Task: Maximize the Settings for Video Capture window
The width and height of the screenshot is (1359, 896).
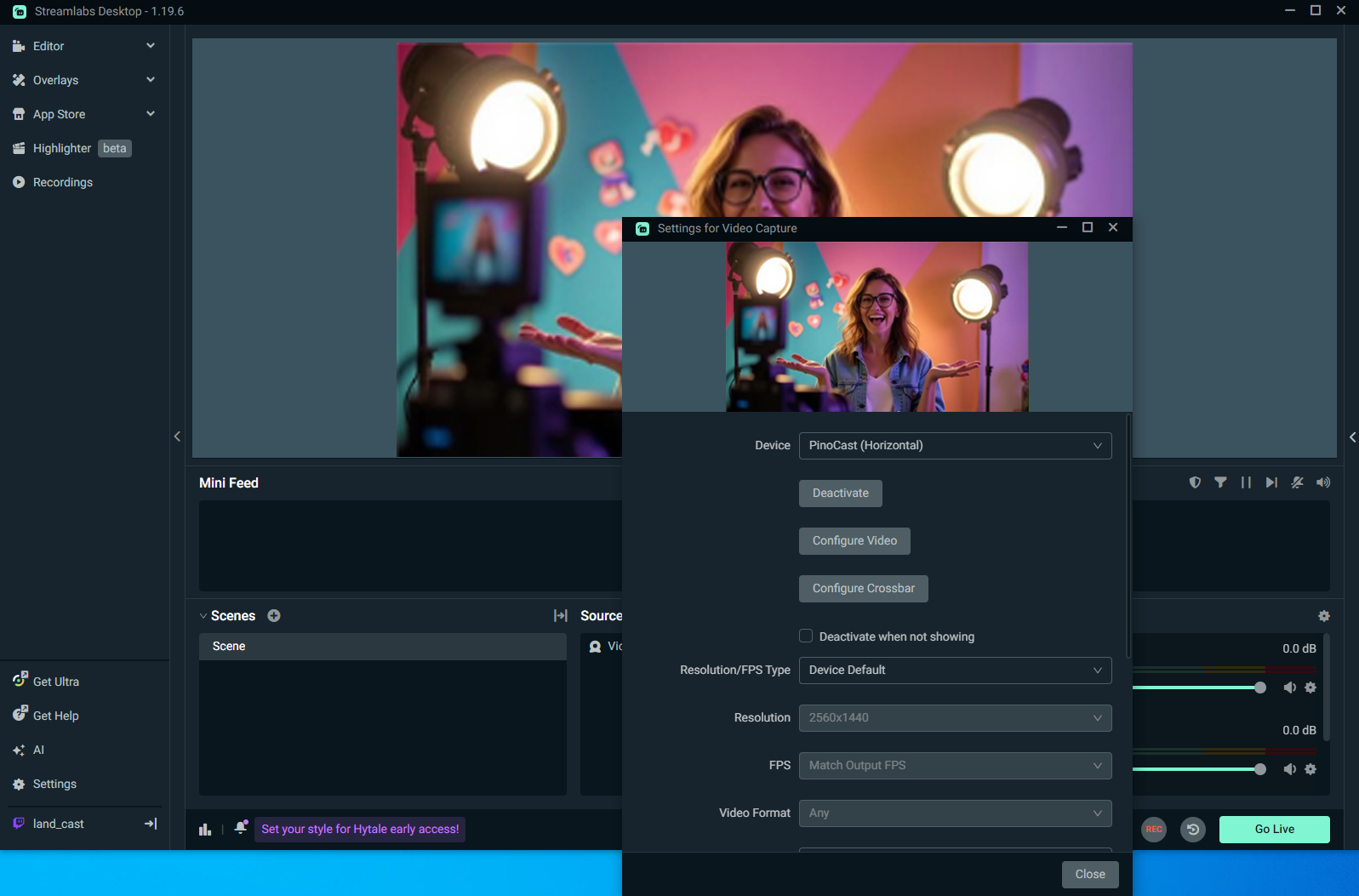Action: (x=1088, y=227)
